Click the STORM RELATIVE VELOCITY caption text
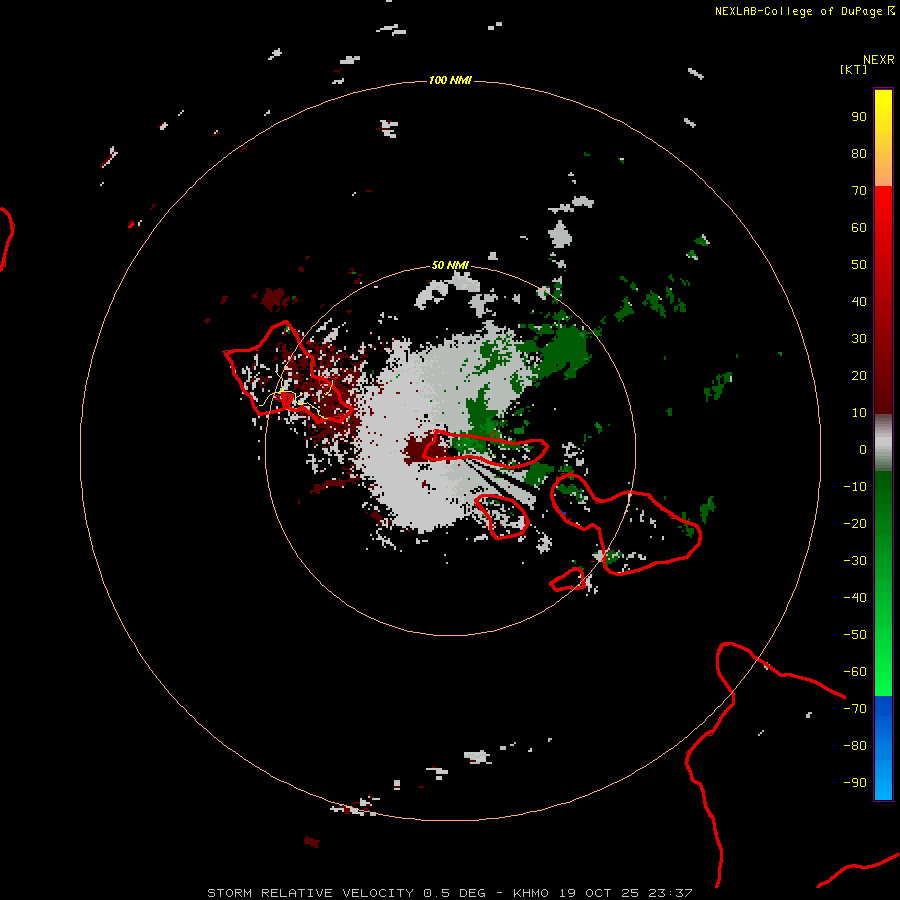Screen dimensions: 900x900 (x=311, y=893)
